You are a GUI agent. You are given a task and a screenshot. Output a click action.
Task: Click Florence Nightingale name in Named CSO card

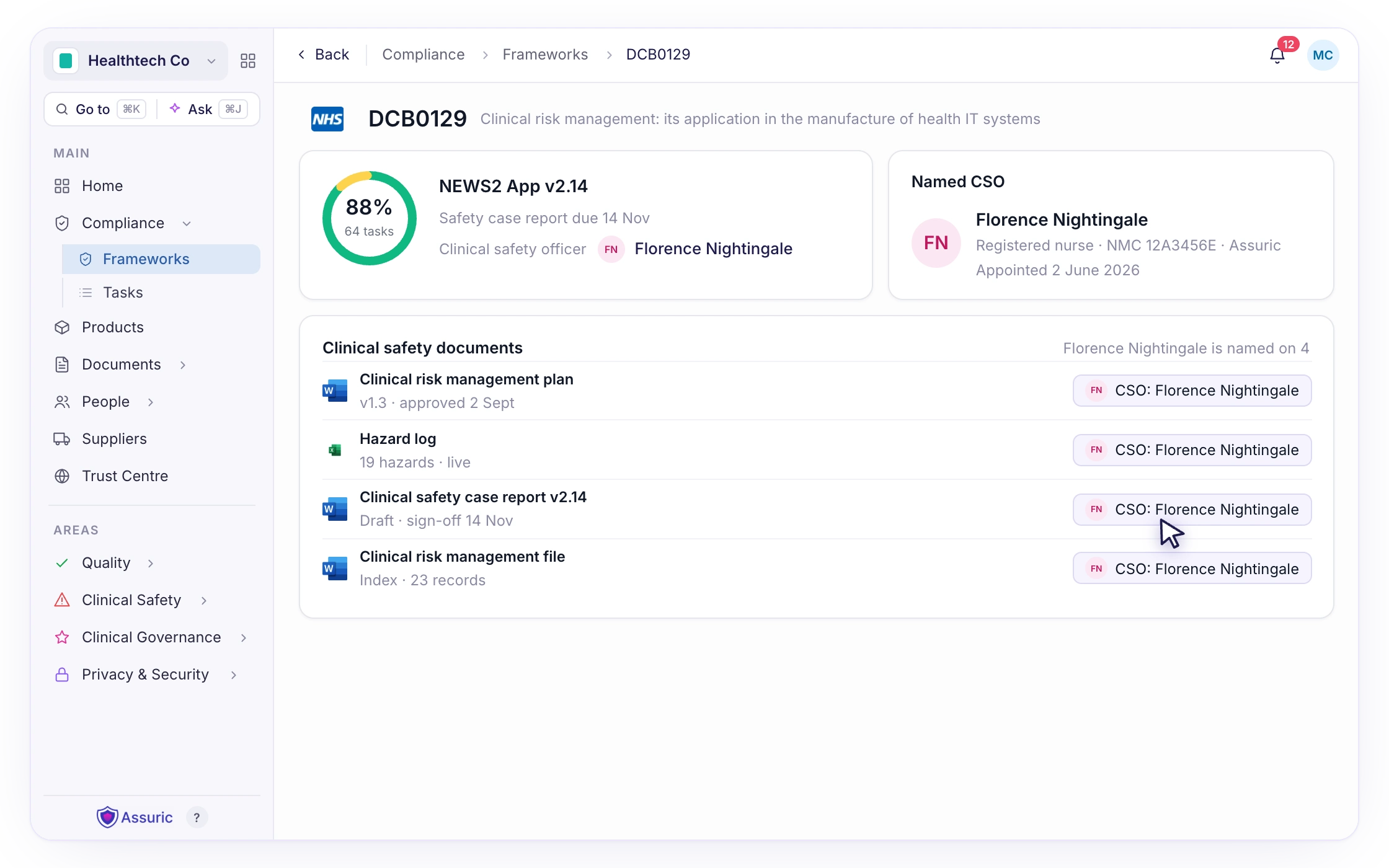[1062, 219]
